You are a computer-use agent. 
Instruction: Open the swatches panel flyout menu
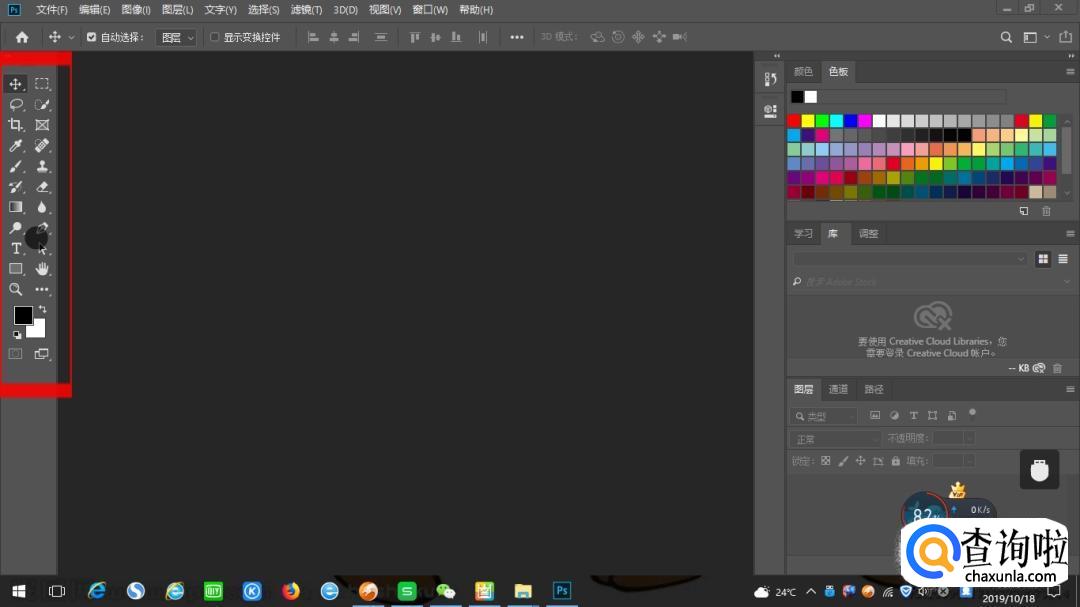[x=1070, y=72]
